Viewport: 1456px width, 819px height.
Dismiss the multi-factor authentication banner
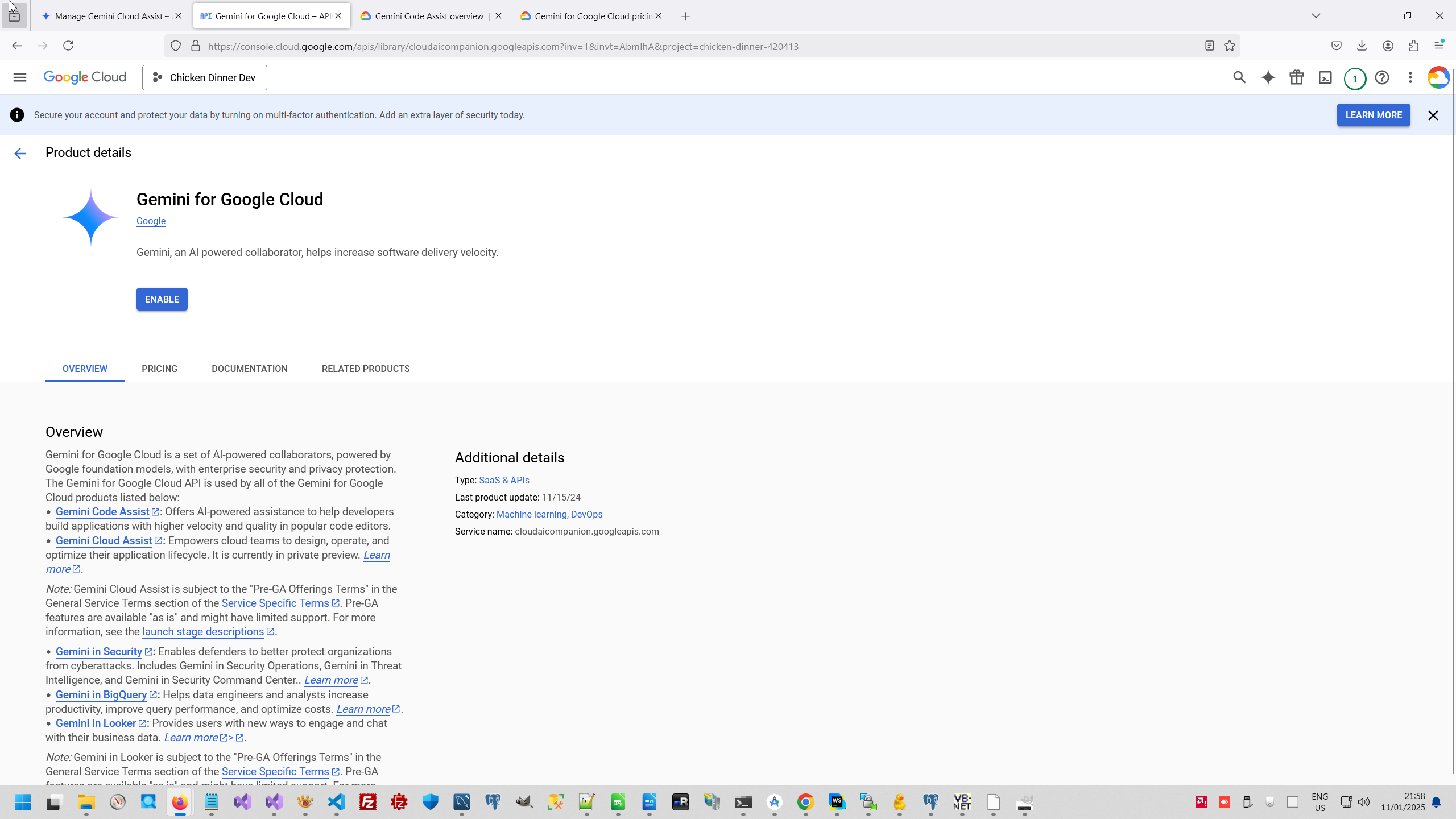click(x=1433, y=115)
